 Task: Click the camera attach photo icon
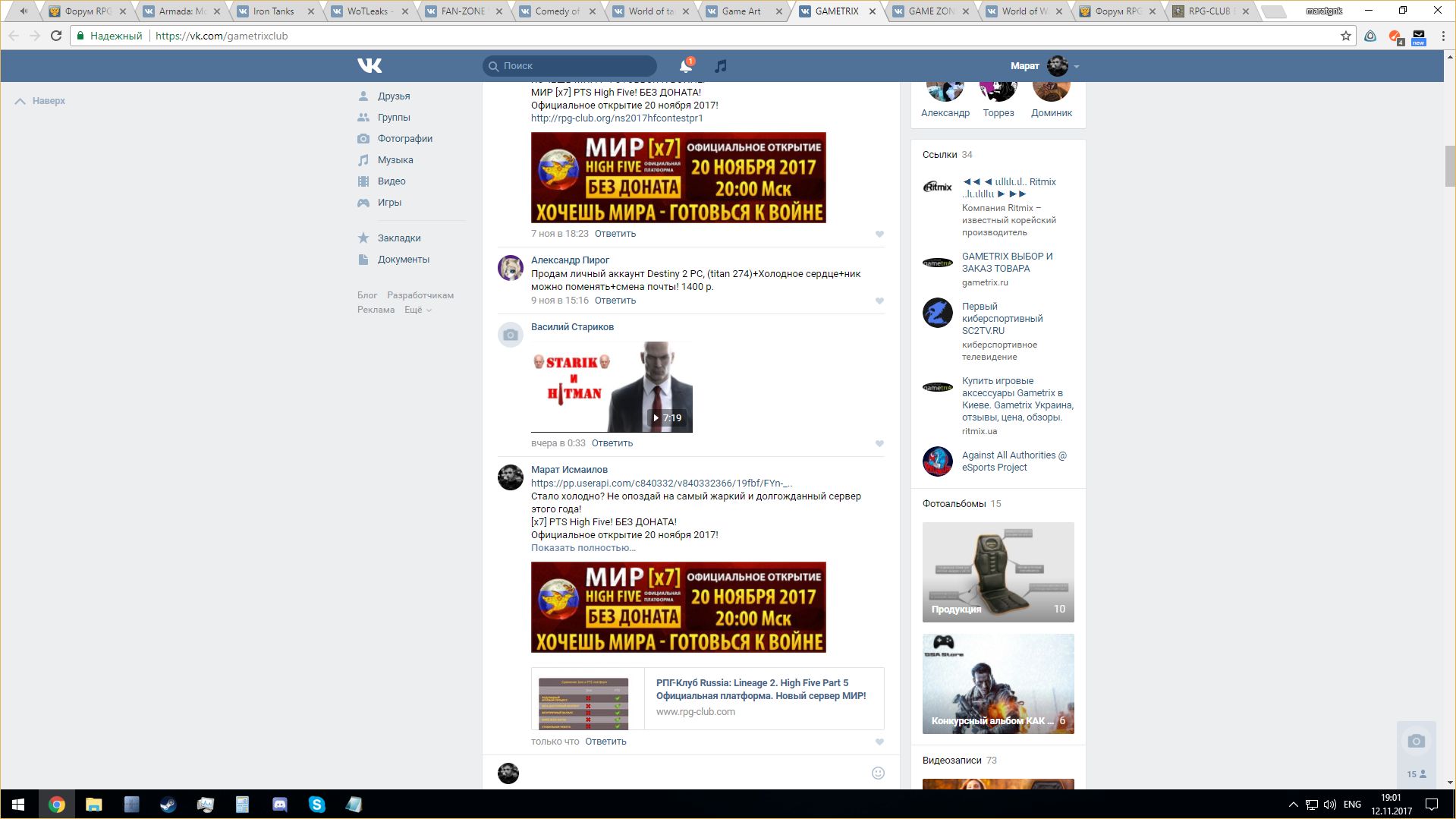(x=1416, y=741)
